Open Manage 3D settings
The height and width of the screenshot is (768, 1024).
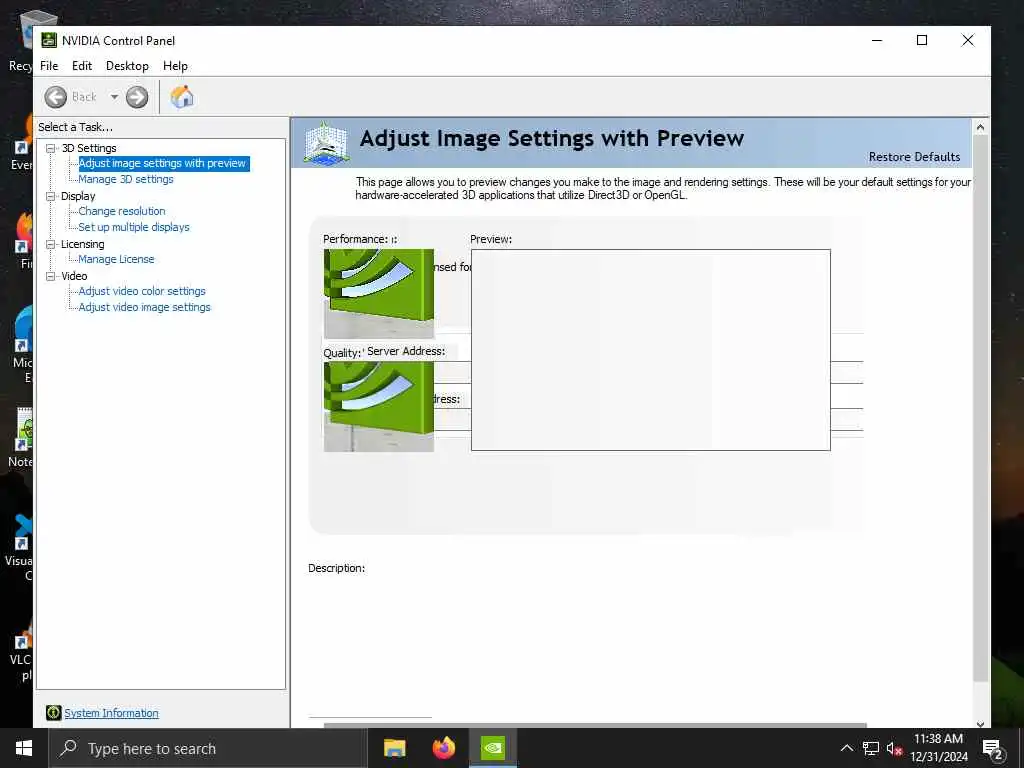pos(125,179)
